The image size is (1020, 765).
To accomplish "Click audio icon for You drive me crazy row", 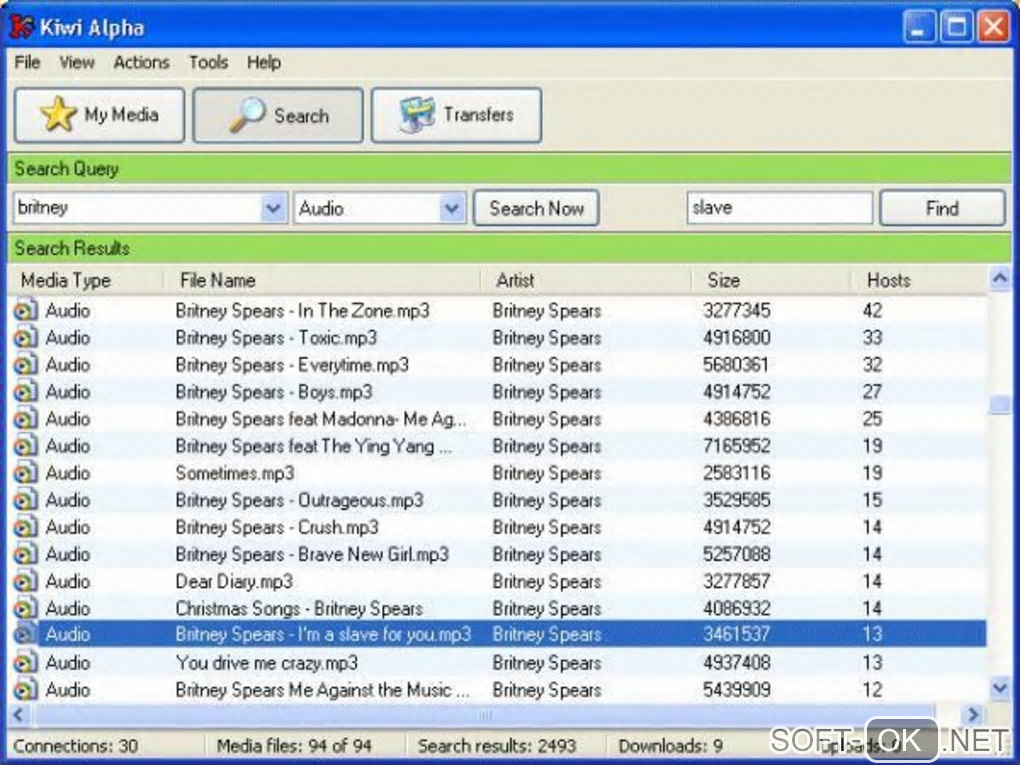I will (25, 663).
